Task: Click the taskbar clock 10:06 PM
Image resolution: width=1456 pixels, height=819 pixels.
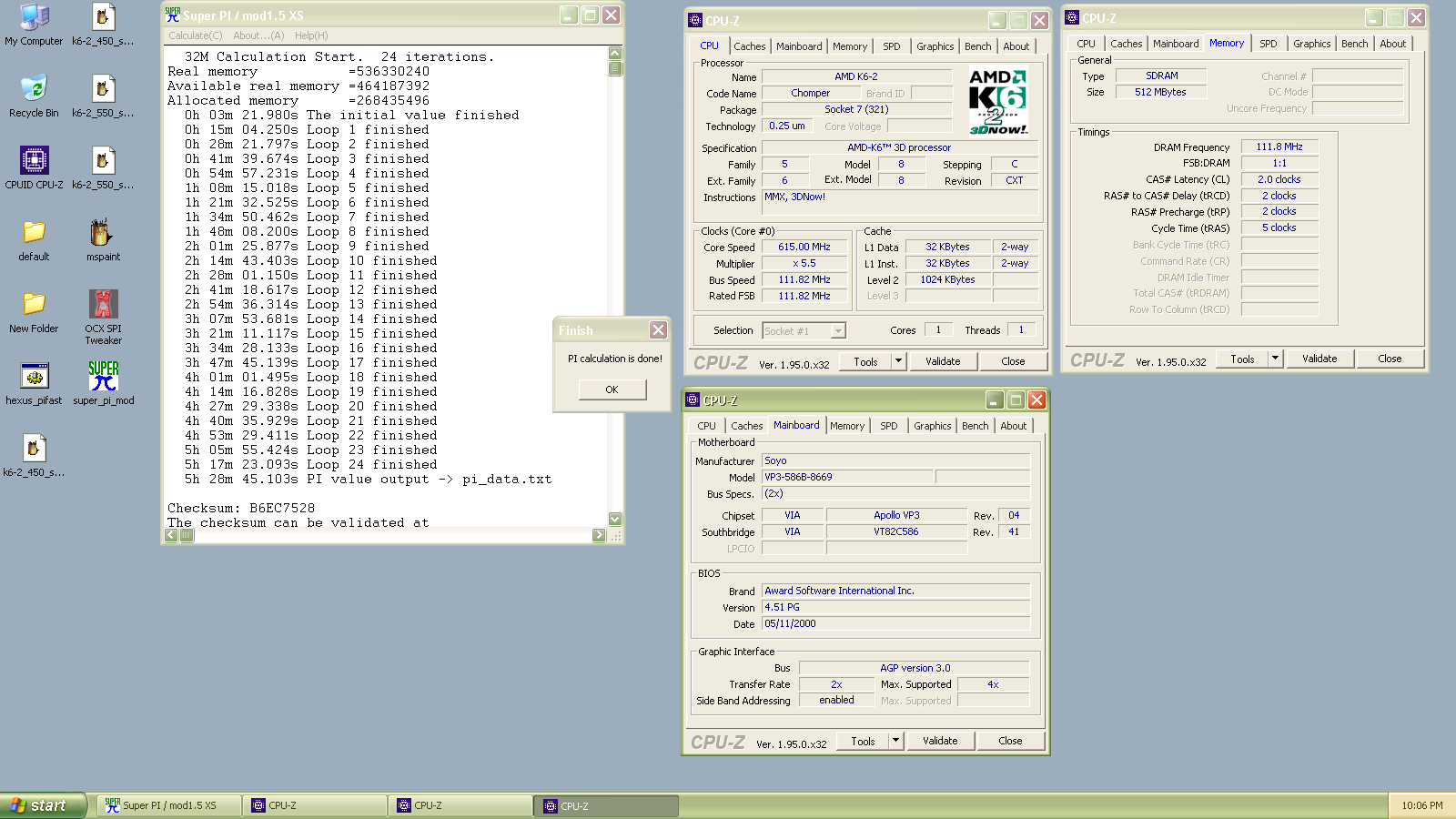Action: click(1421, 805)
